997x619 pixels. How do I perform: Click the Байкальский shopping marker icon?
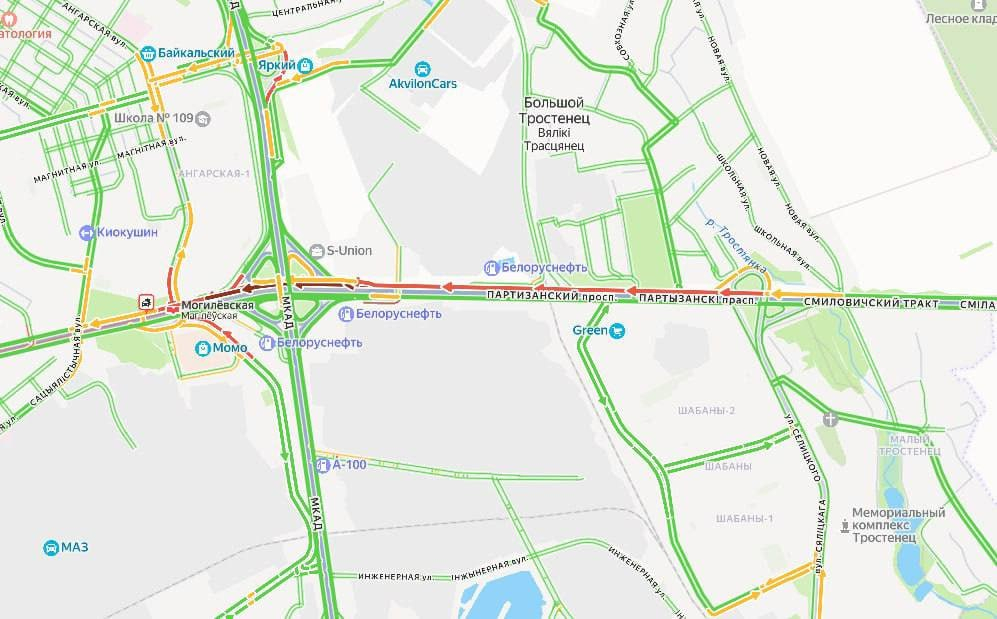tap(148, 53)
